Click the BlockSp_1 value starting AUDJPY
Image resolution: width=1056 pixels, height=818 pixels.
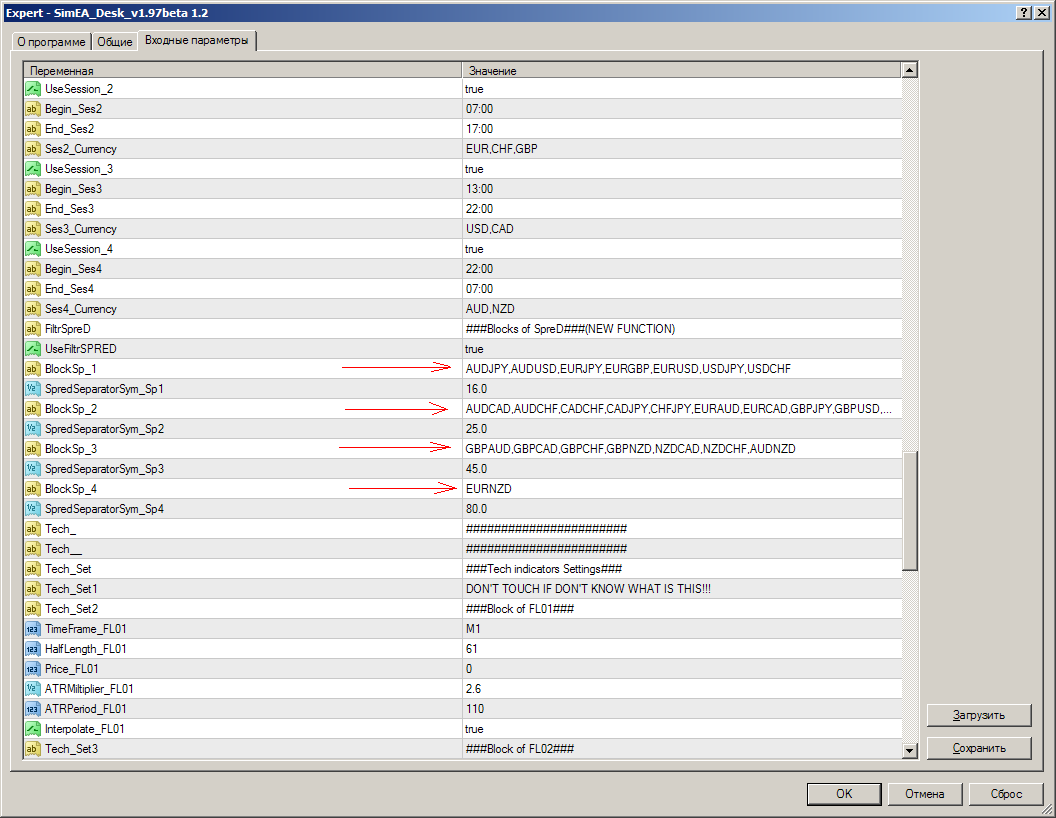pyautogui.click(x=628, y=369)
